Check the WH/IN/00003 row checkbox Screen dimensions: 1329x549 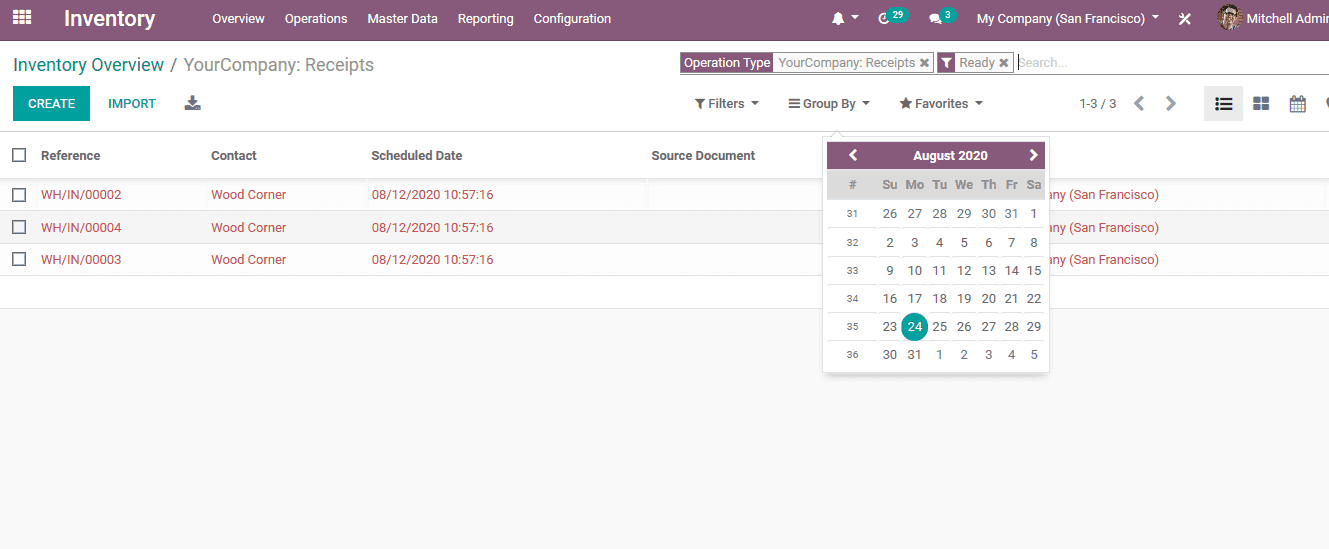tap(19, 259)
